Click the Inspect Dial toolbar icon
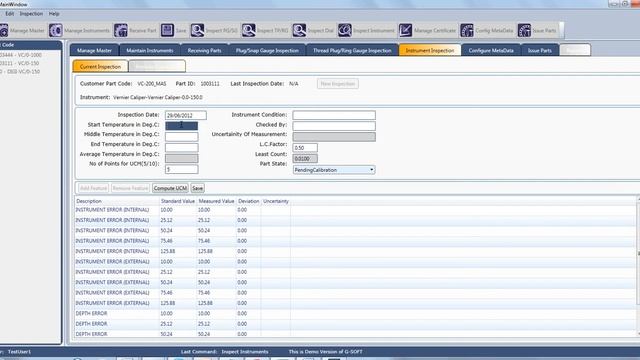The height and width of the screenshot is (360, 640). coord(299,31)
